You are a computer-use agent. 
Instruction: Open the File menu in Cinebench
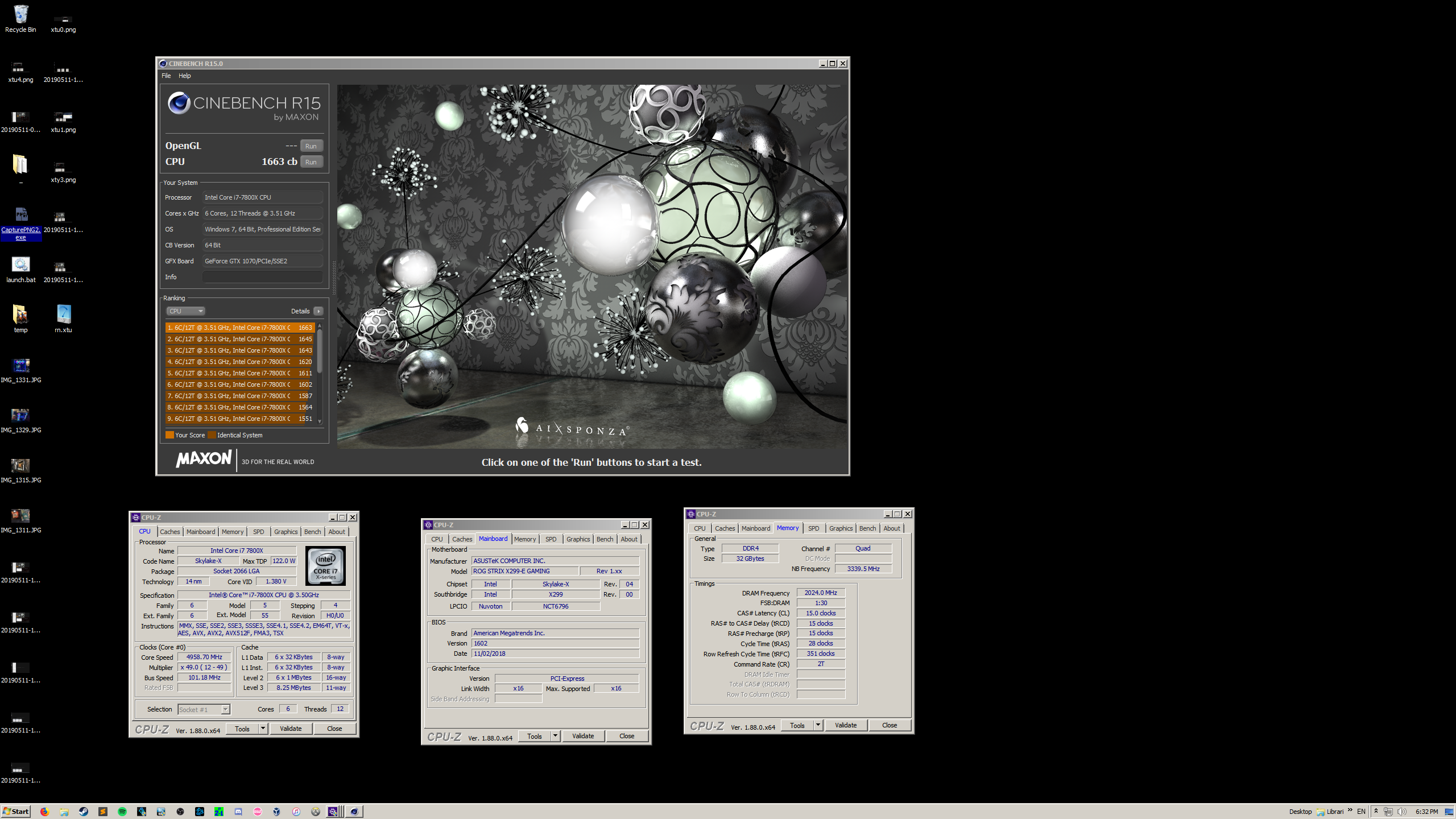pos(166,76)
